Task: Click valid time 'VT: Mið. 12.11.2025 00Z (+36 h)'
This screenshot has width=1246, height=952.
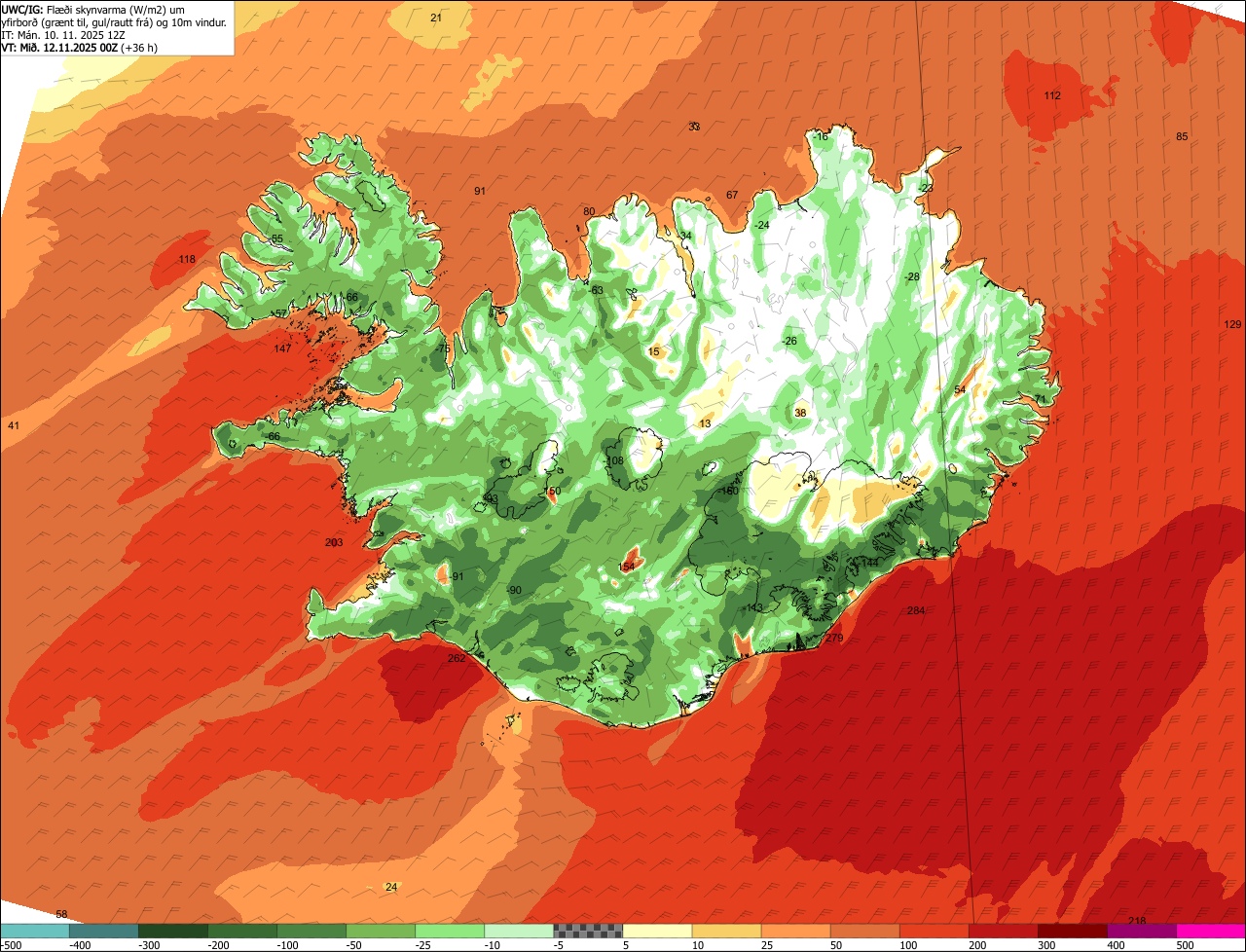Action: 80,47
